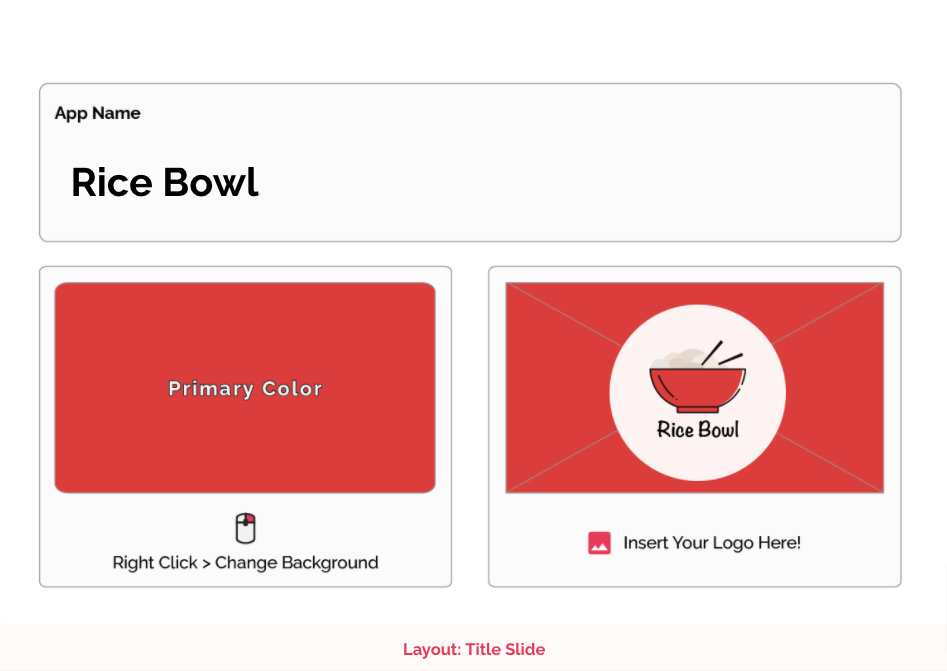Select the script "Rice Bowl" logo text
947x671 pixels.
[698, 429]
